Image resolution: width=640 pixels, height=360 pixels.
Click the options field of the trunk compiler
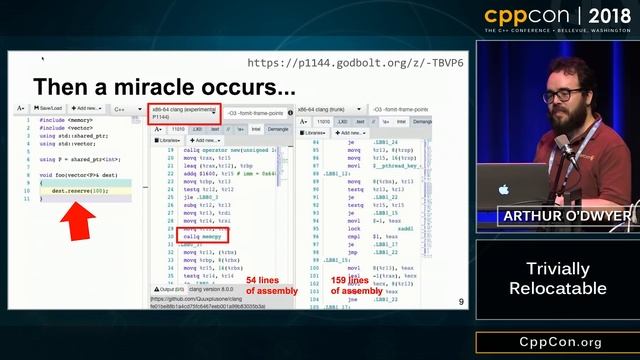pos(400,109)
